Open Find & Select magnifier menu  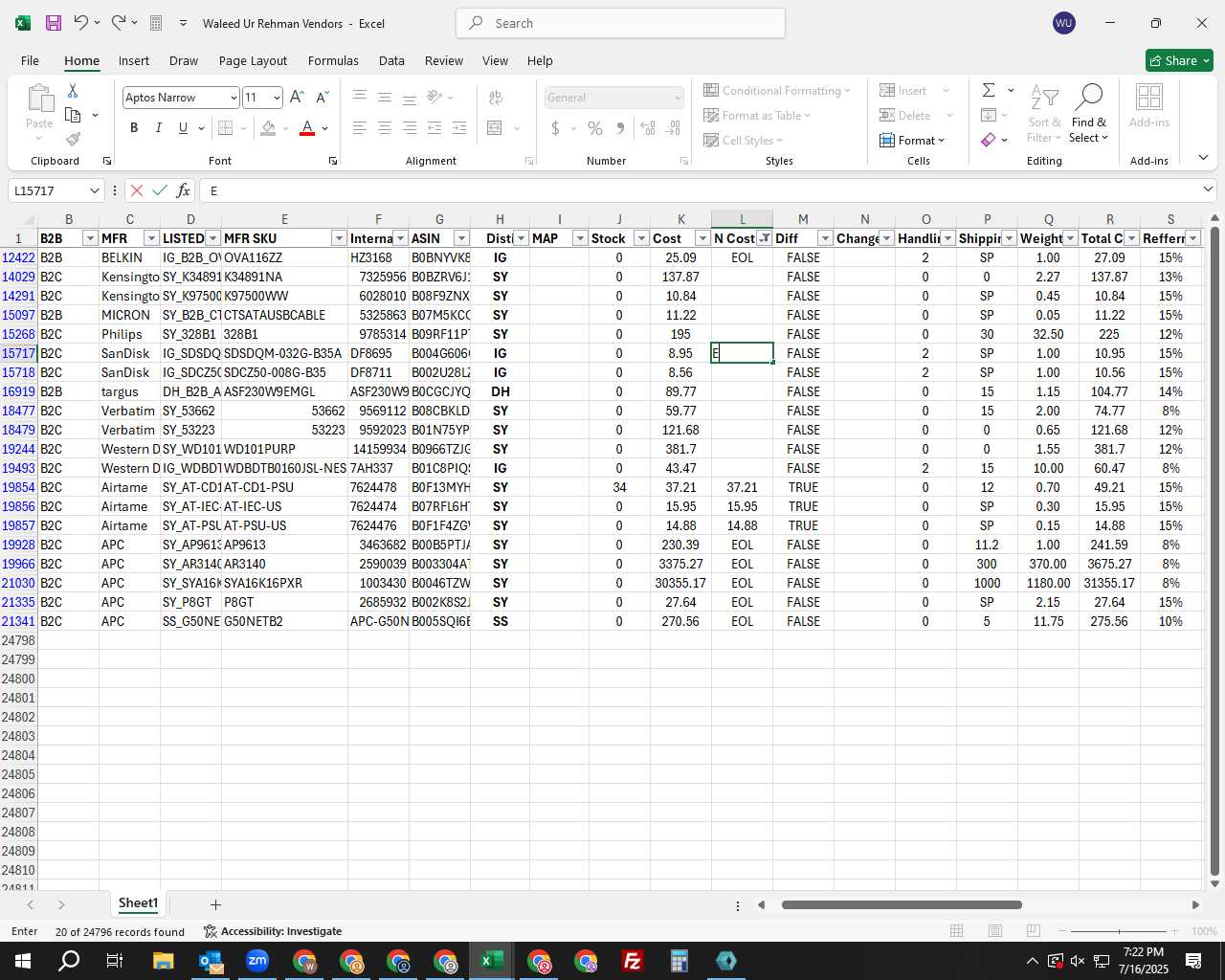pyautogui.click(x=1089, y=113)
